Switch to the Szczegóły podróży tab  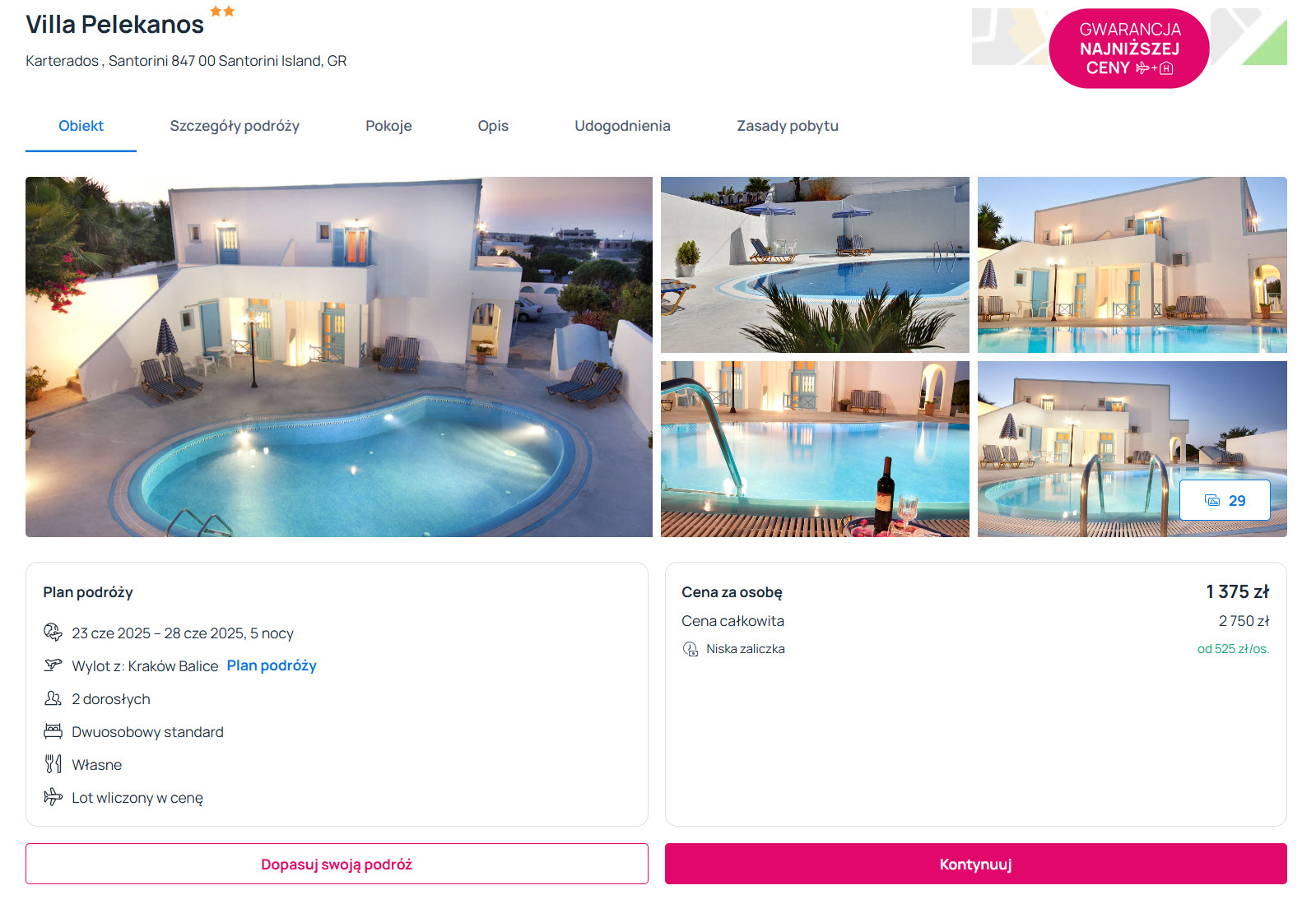coord(235,126)
